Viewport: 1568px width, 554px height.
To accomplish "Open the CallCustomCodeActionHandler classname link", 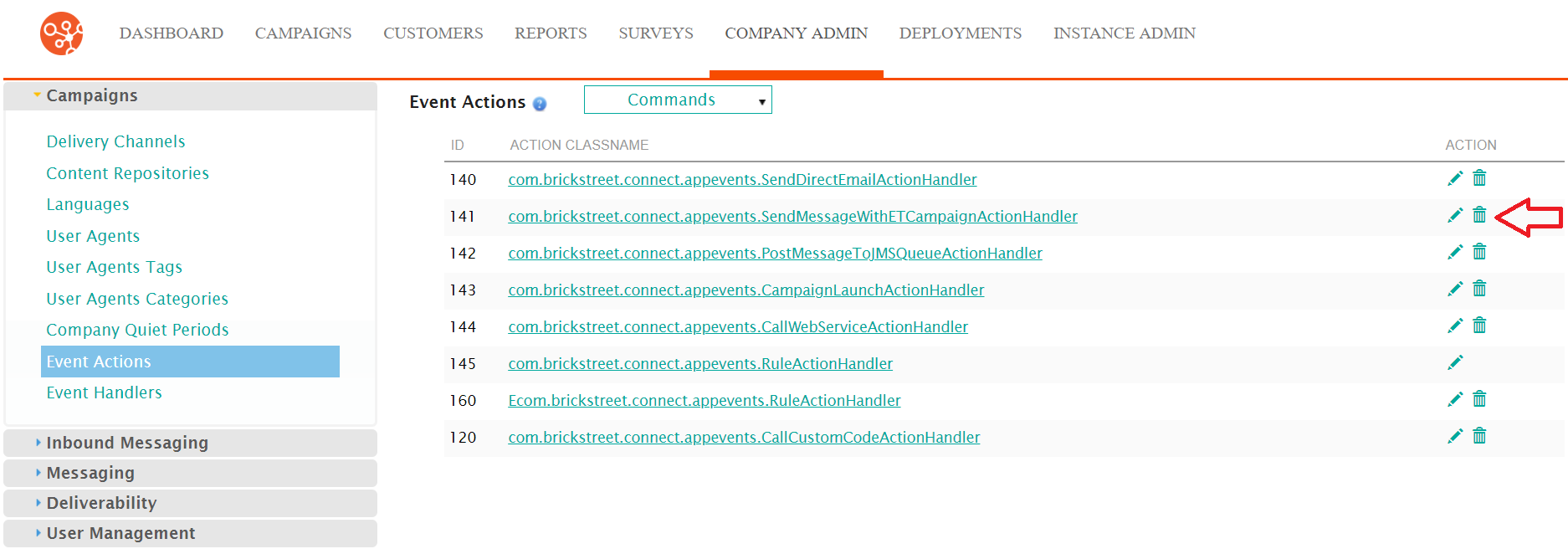I will click(744, 437).
